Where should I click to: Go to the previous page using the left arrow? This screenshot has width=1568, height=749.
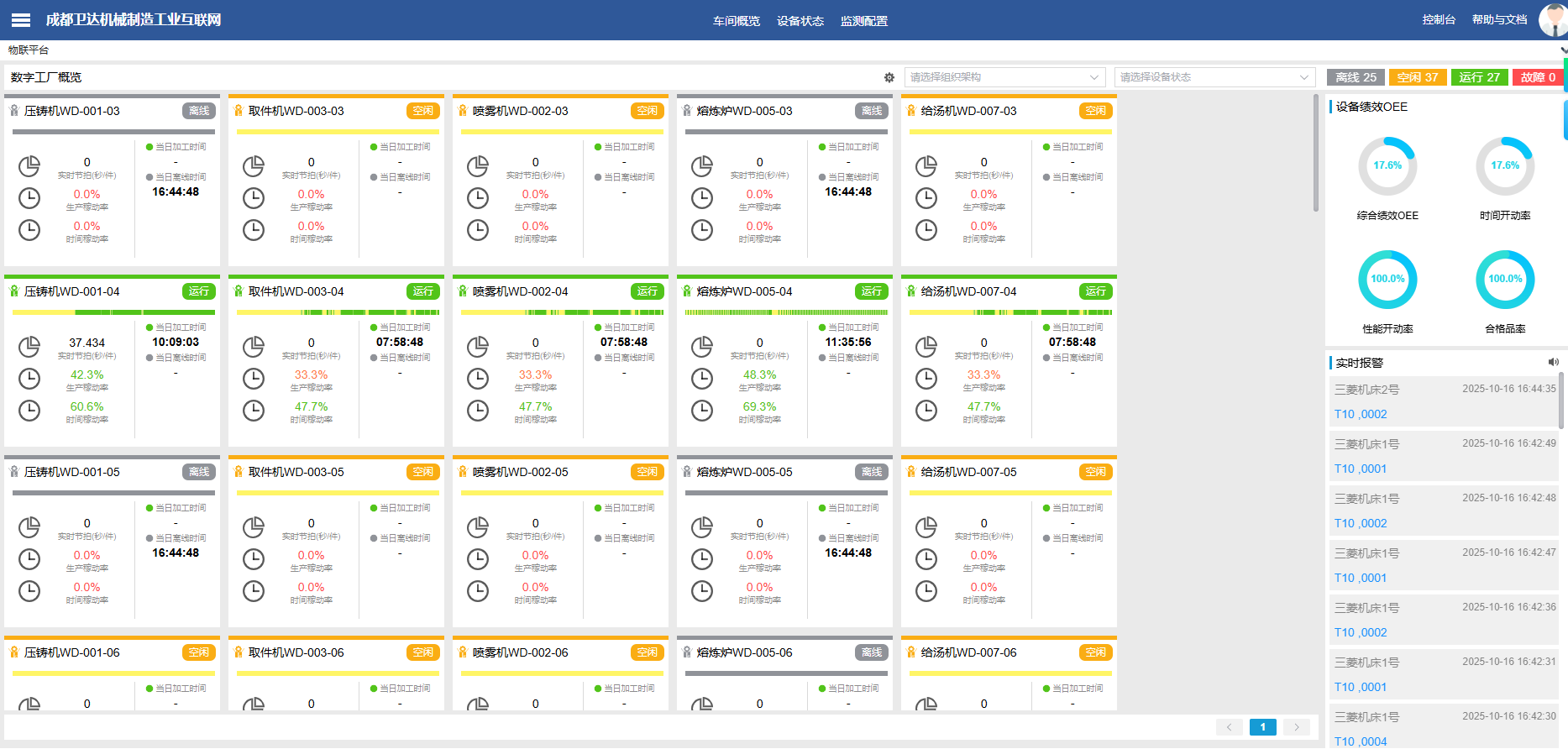click(1229, 727)
